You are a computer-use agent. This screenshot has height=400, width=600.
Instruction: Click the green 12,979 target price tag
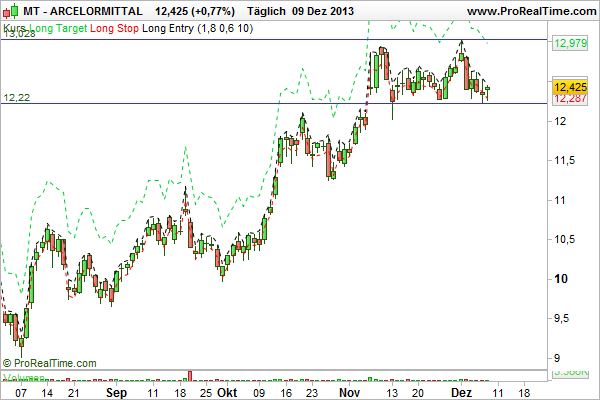570,43
